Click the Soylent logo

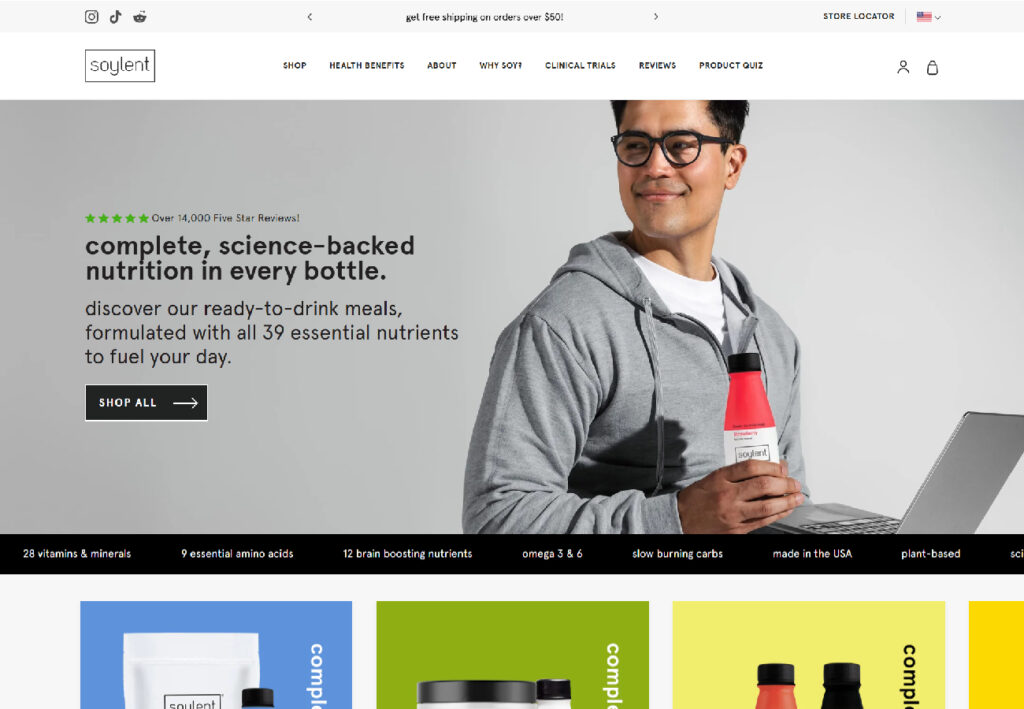120,65
